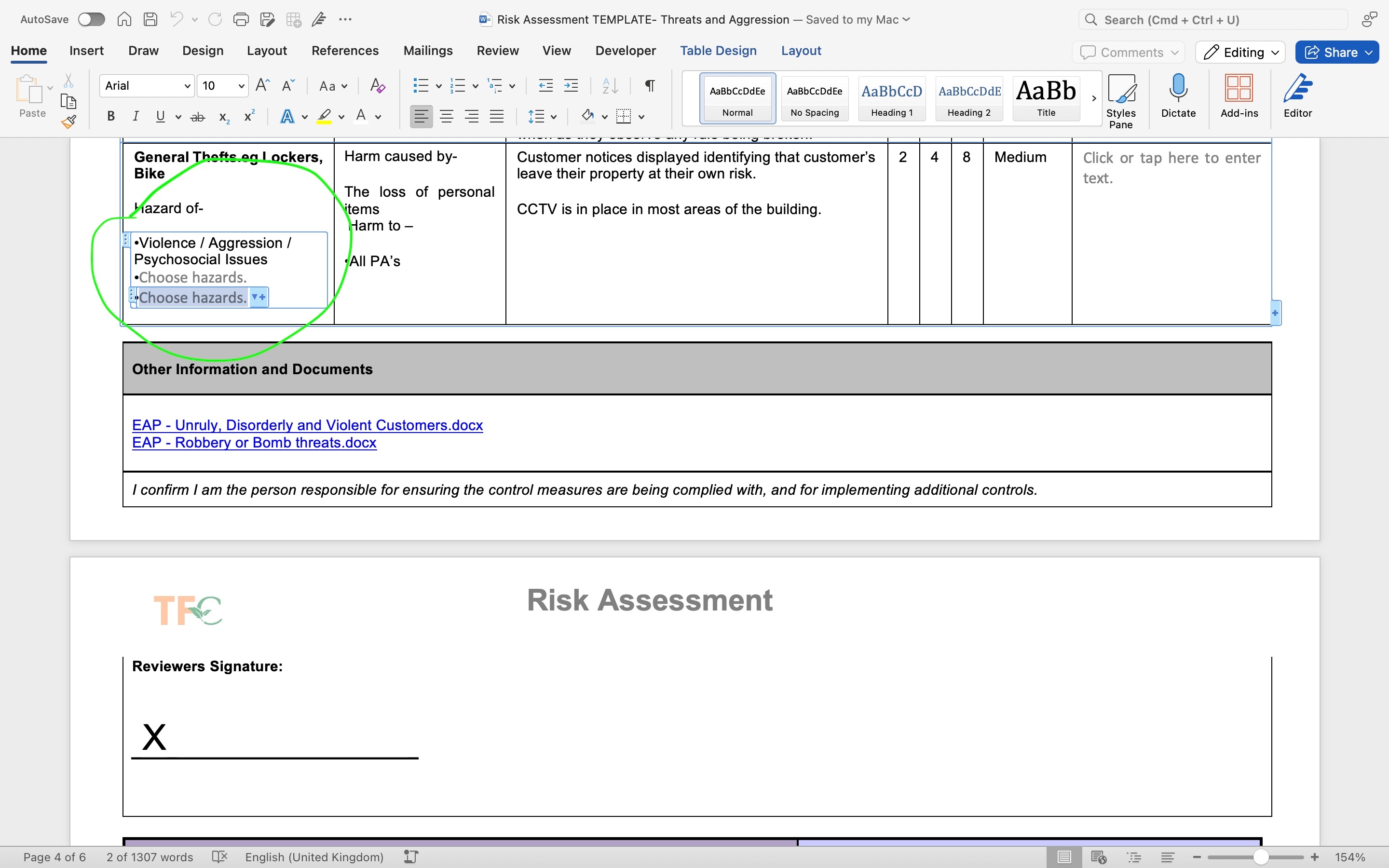Toggle strikethrough formatting
The height and width of the screenshot is (868, 1389).
pyautogui.click(x=197, y=116)
